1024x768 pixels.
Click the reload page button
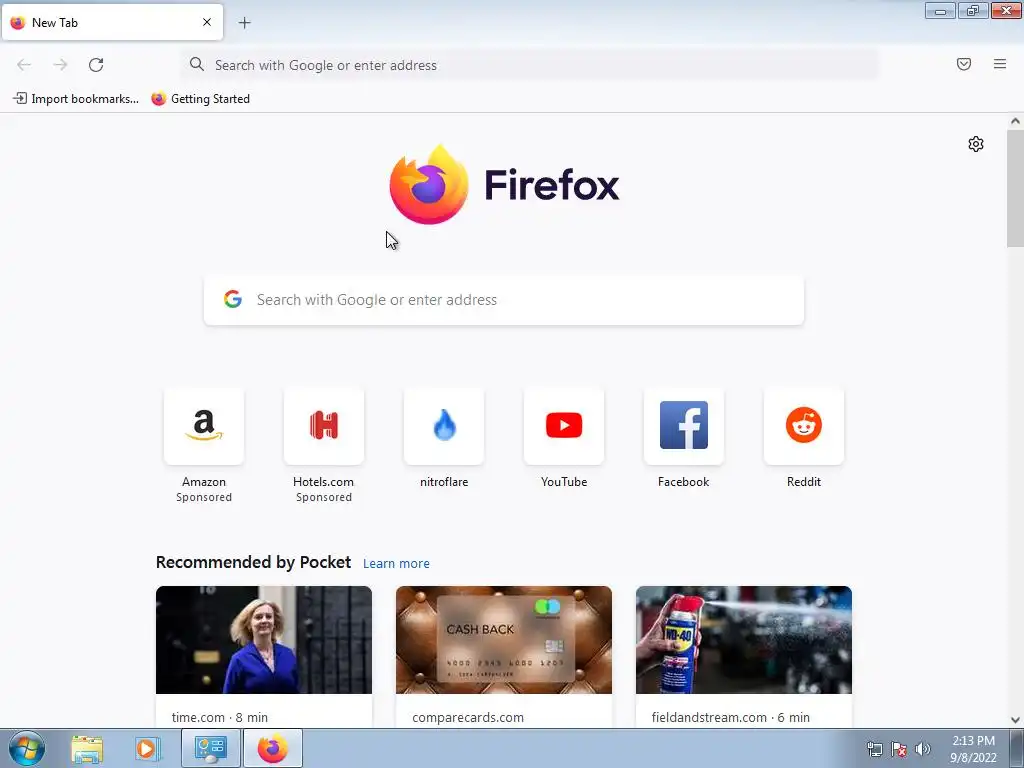click(x=96, y=65)
